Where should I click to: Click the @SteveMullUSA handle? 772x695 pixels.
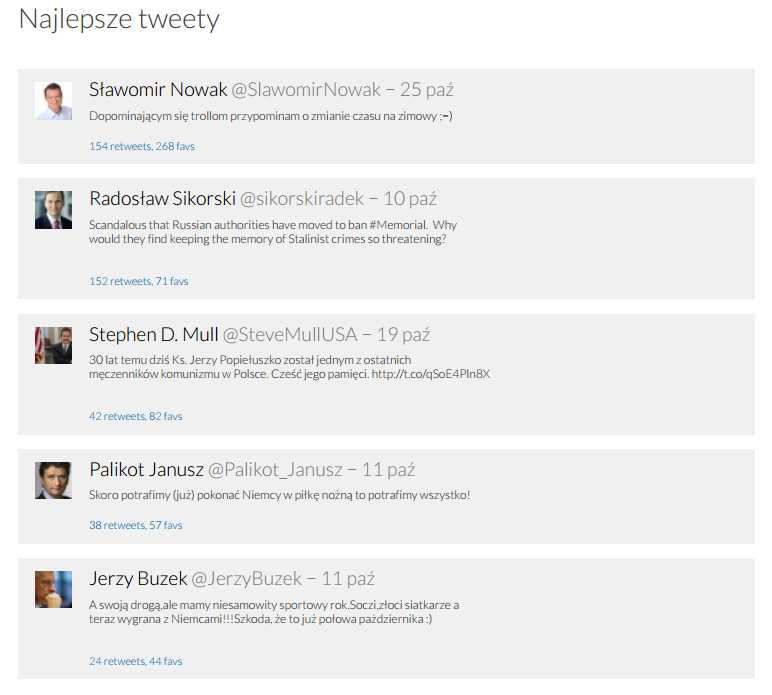290,334
